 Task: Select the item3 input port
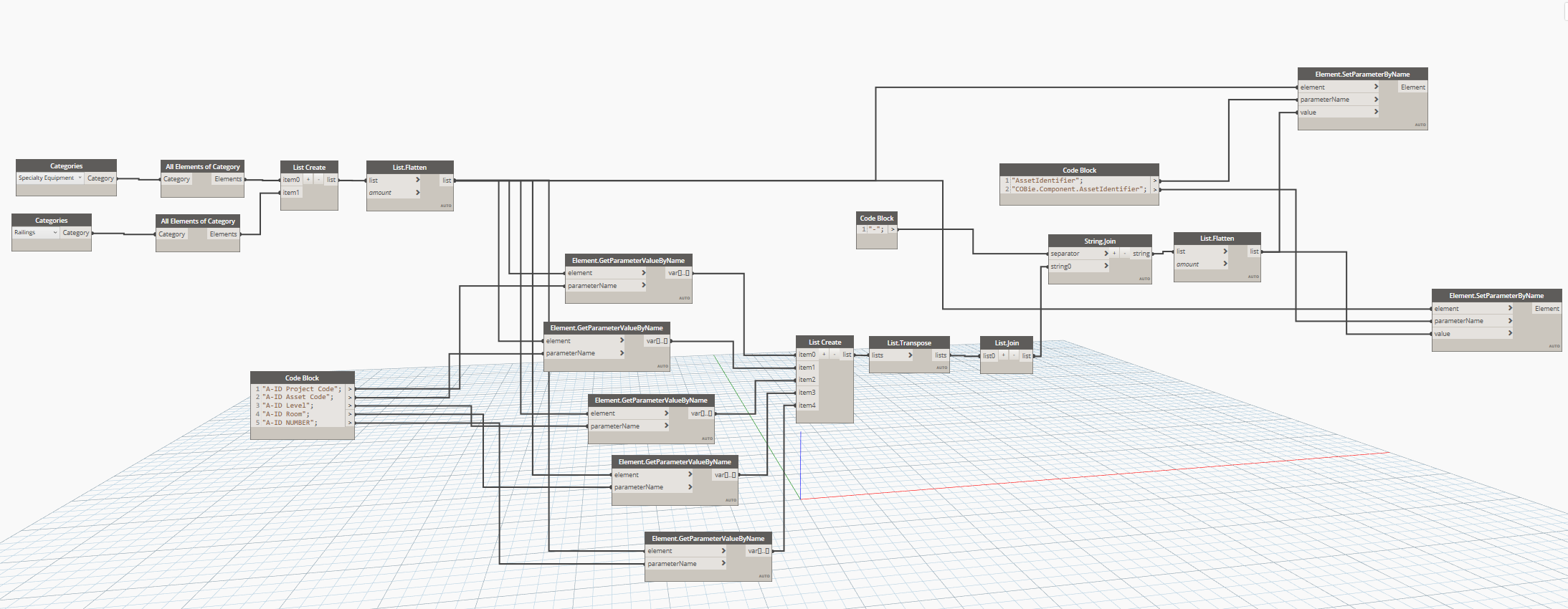(x=807, y=393)
